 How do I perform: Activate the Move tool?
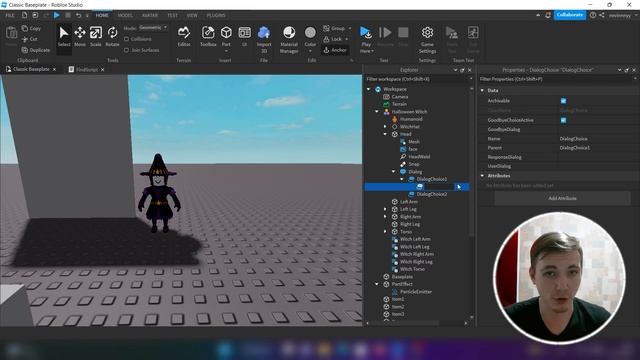coord(80,36)
